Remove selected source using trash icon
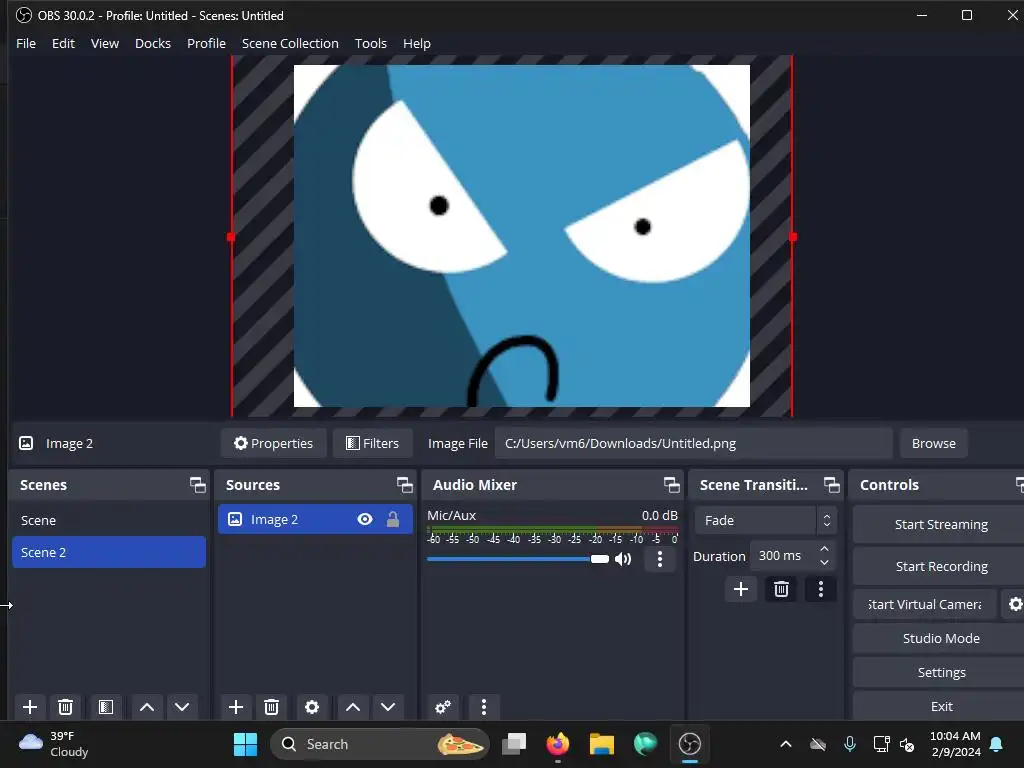The height and width of the screenshot is (768, 1024). [x=272, y=707]
